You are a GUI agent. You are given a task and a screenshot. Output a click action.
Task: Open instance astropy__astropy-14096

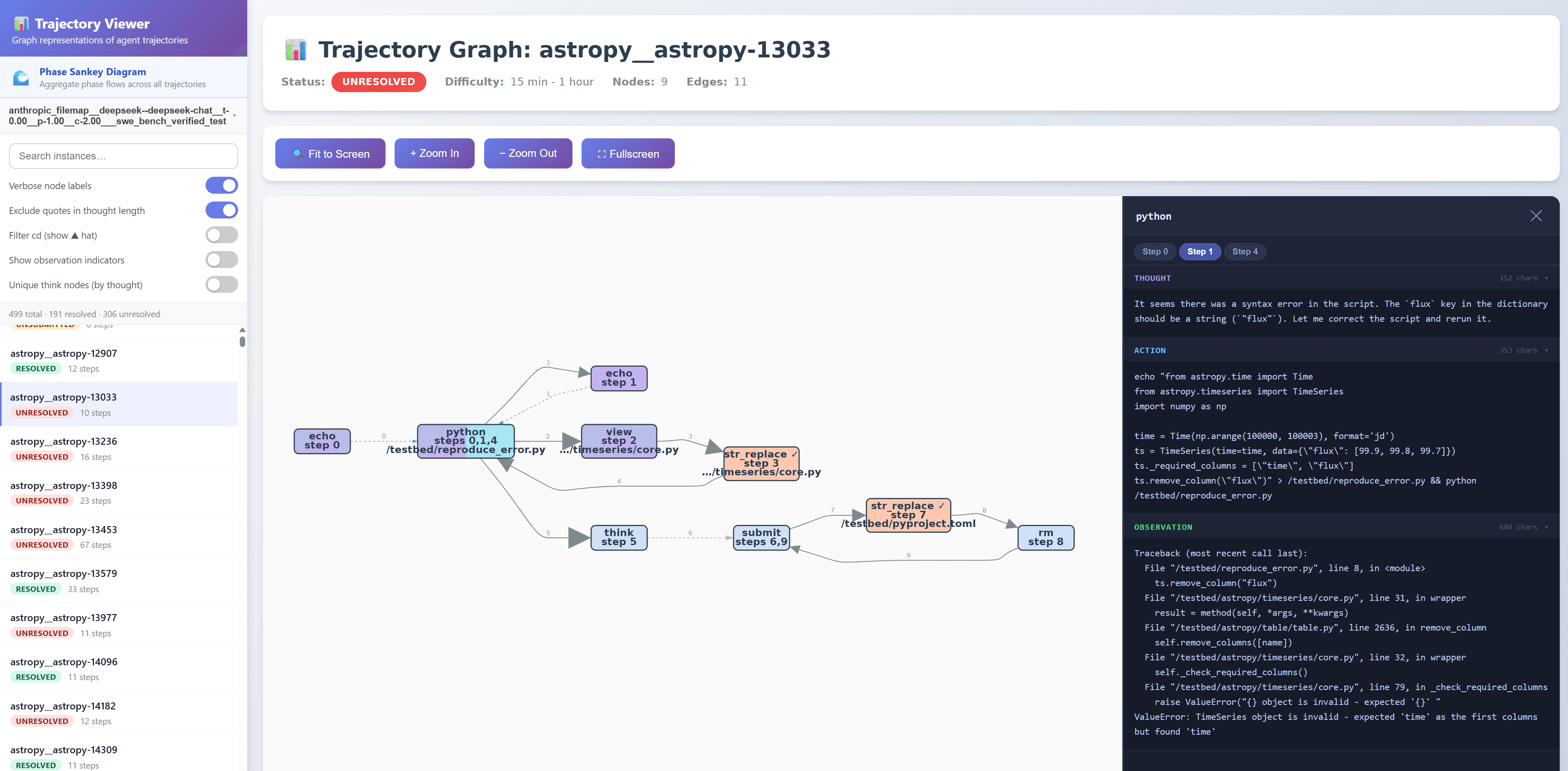tap(119, 669)
